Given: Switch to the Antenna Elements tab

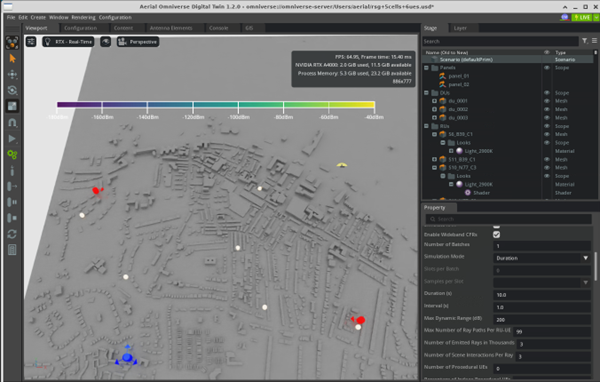Looking at the screenshot, I should [171, 28].
